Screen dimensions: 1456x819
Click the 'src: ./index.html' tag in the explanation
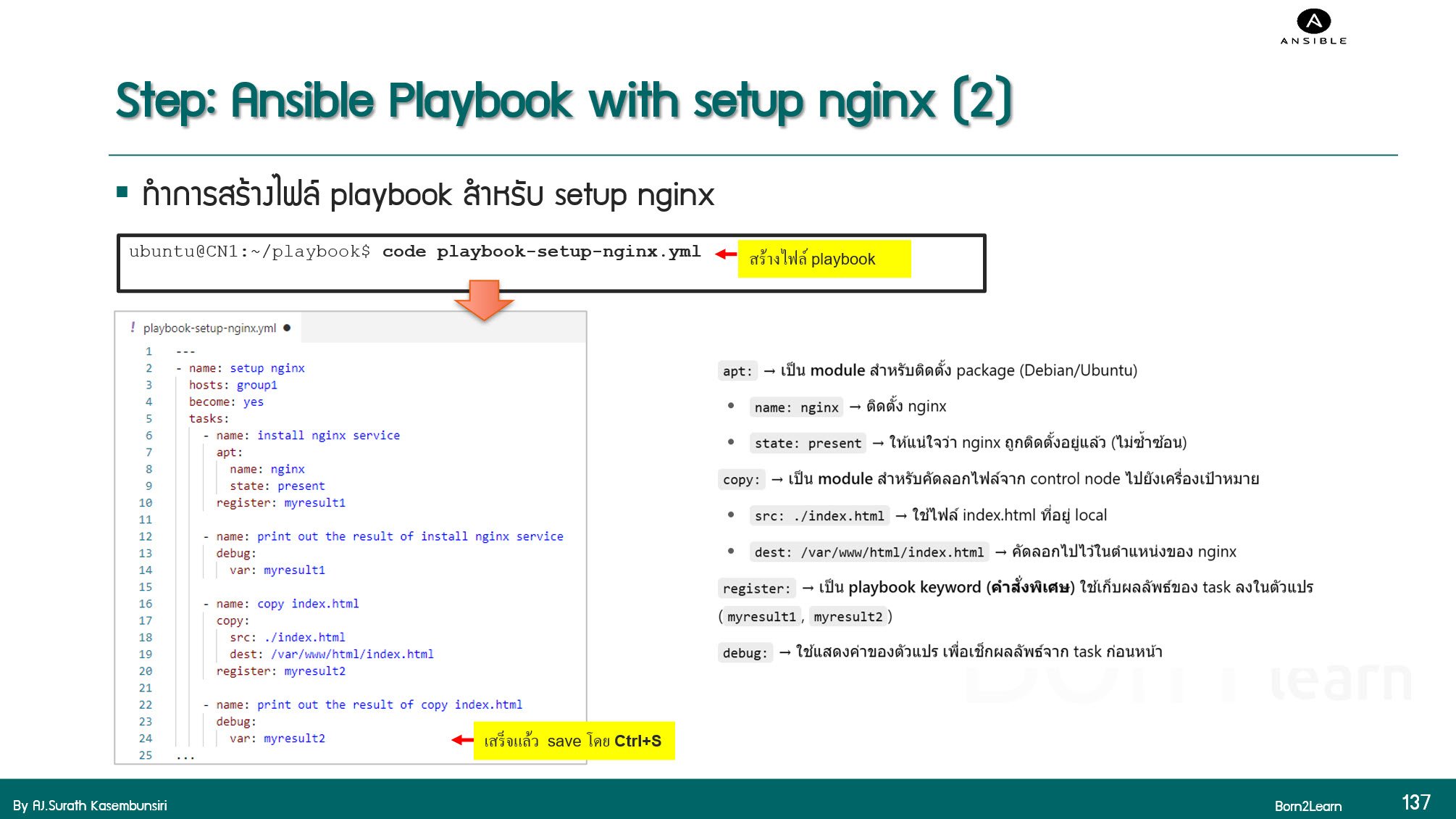[x=819, y=515]
